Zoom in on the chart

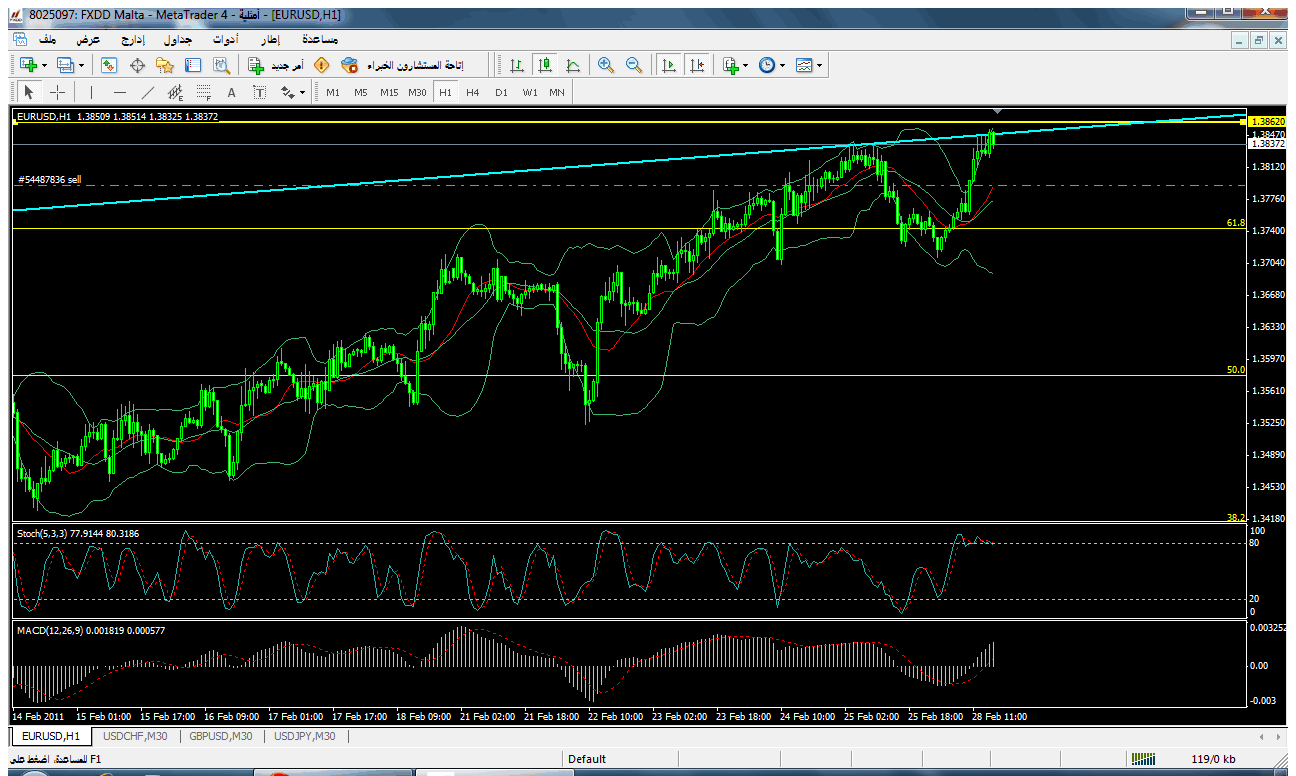coord(606,65)
